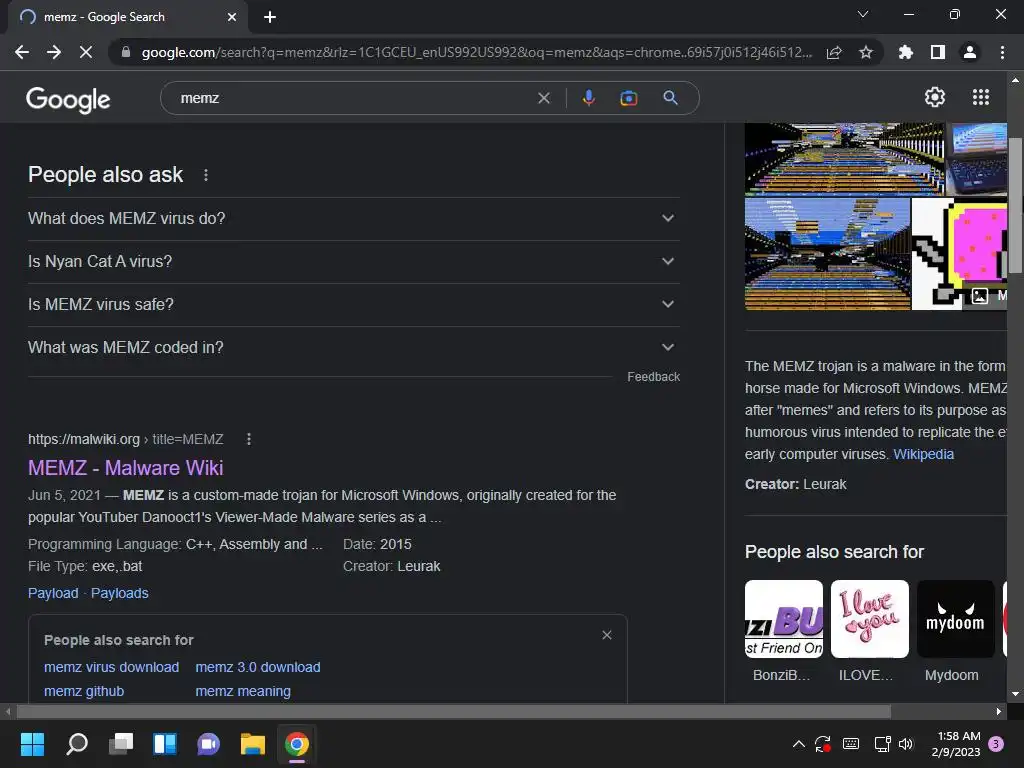Click into the Google search input field
The height and width of the screenshot is (768, 1024).
(x=356, y=98)
